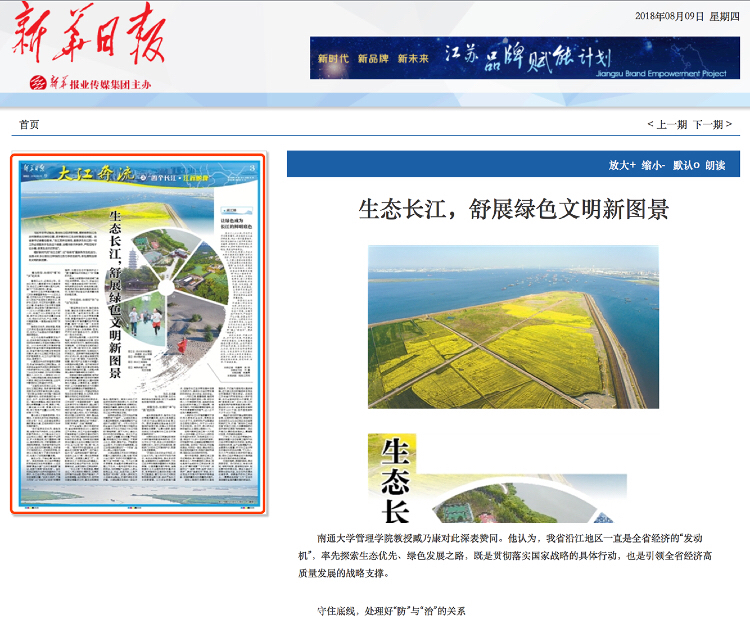Click the 新华日报 calligraphy logo
The image size is (750, 639).
pos(88,38)
